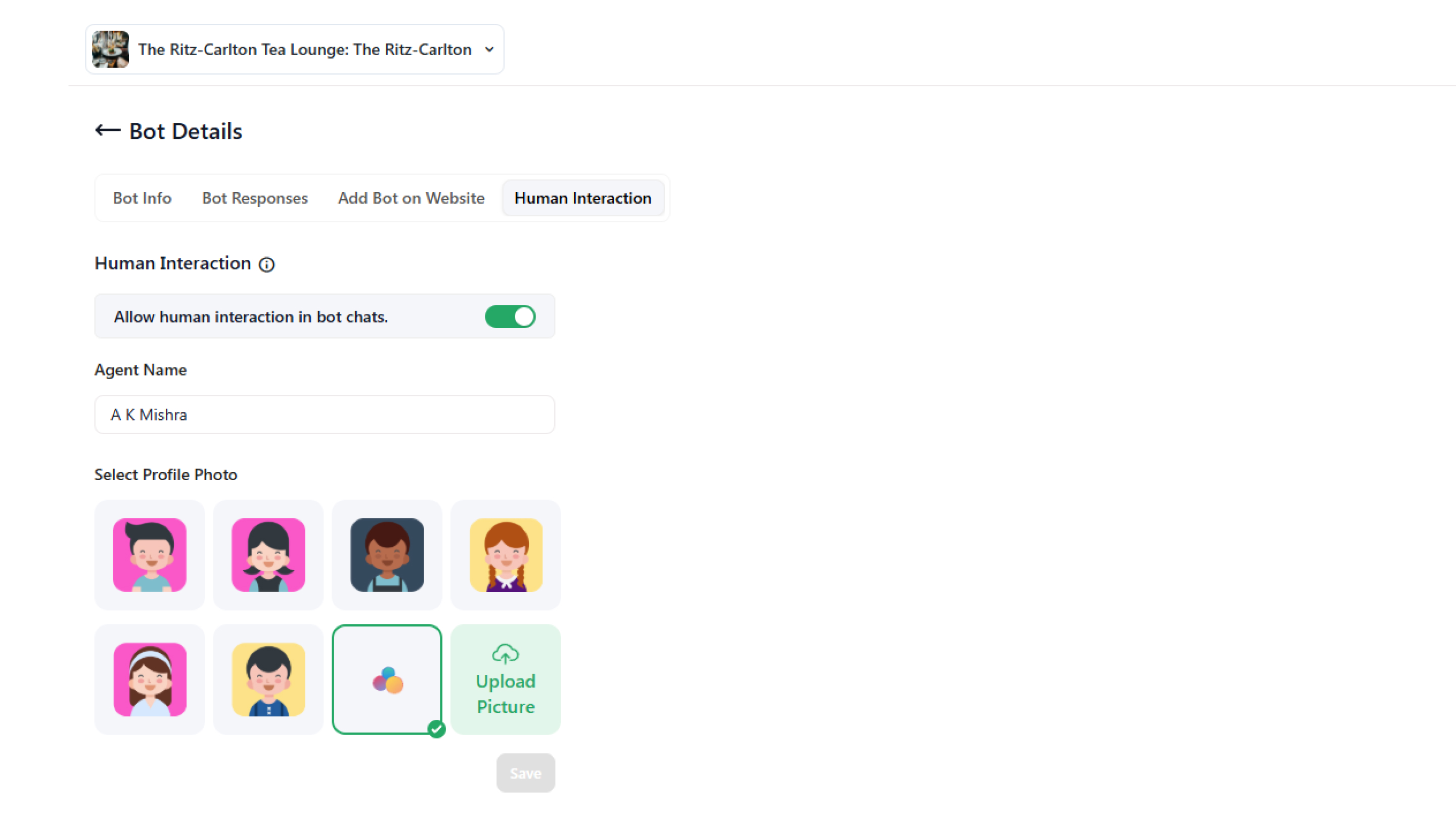Click the chevron arrow in the bot selector
The height and width of the screenshot is (825, 1456).
coord(489,50)
